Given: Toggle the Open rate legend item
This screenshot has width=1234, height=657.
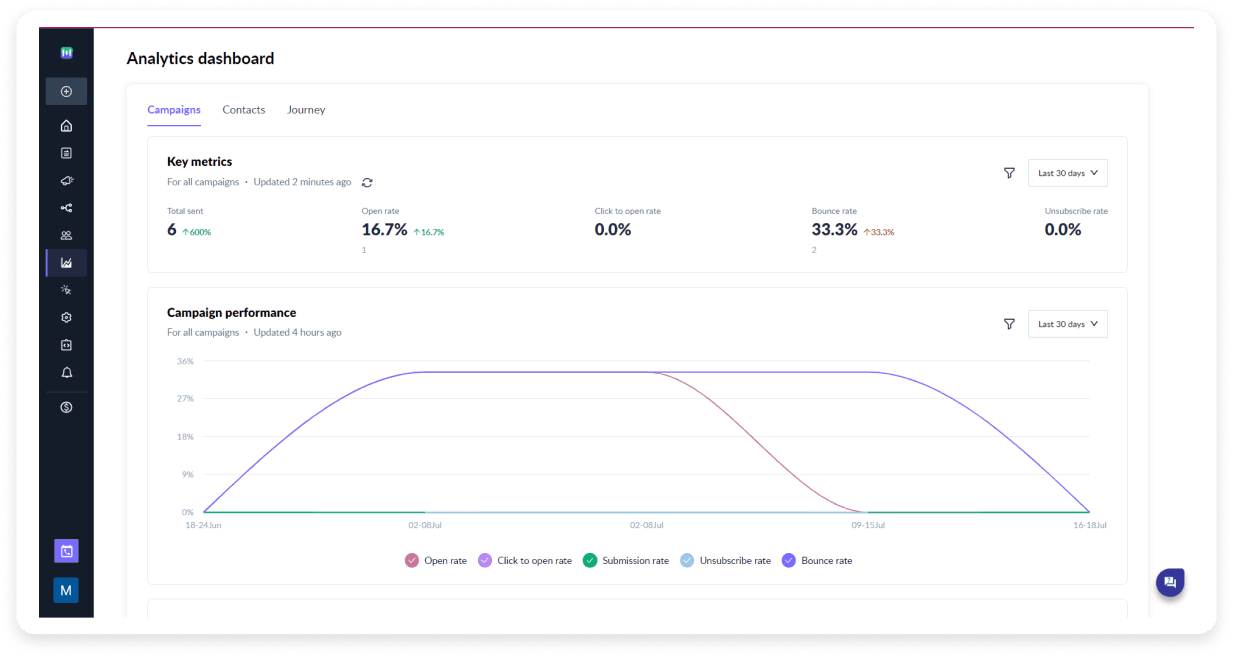Looking at the screenshot, I should pos(436,560).
